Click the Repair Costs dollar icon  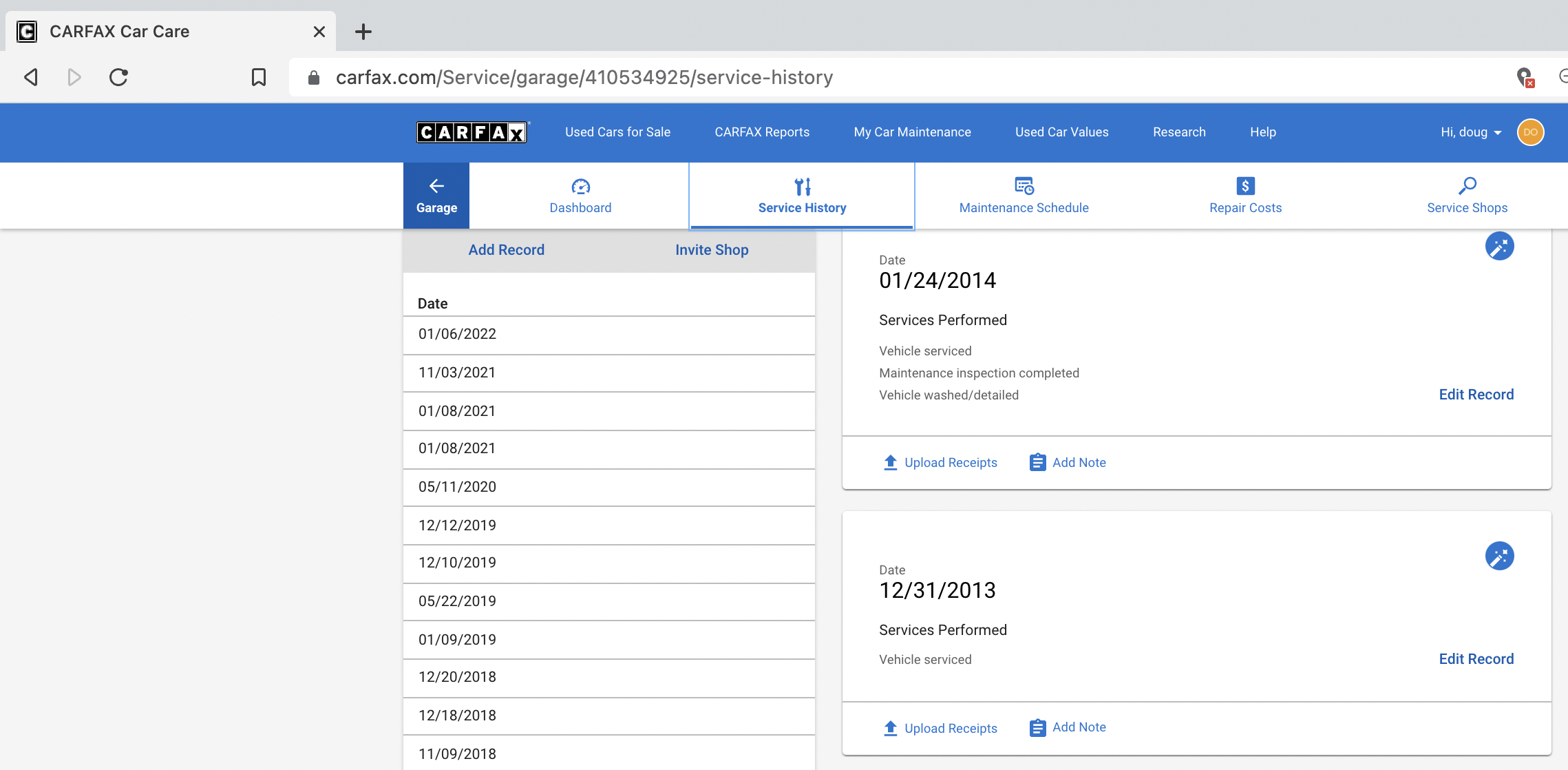(x=1246, y=186)
